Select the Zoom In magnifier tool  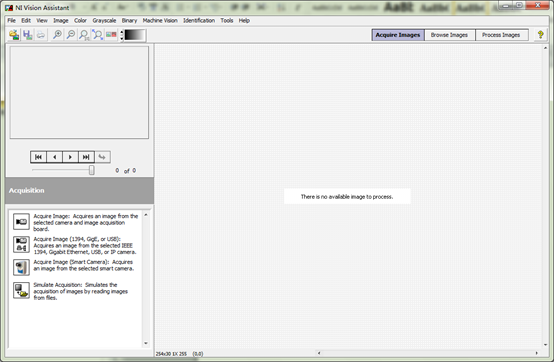pos(57,35)
